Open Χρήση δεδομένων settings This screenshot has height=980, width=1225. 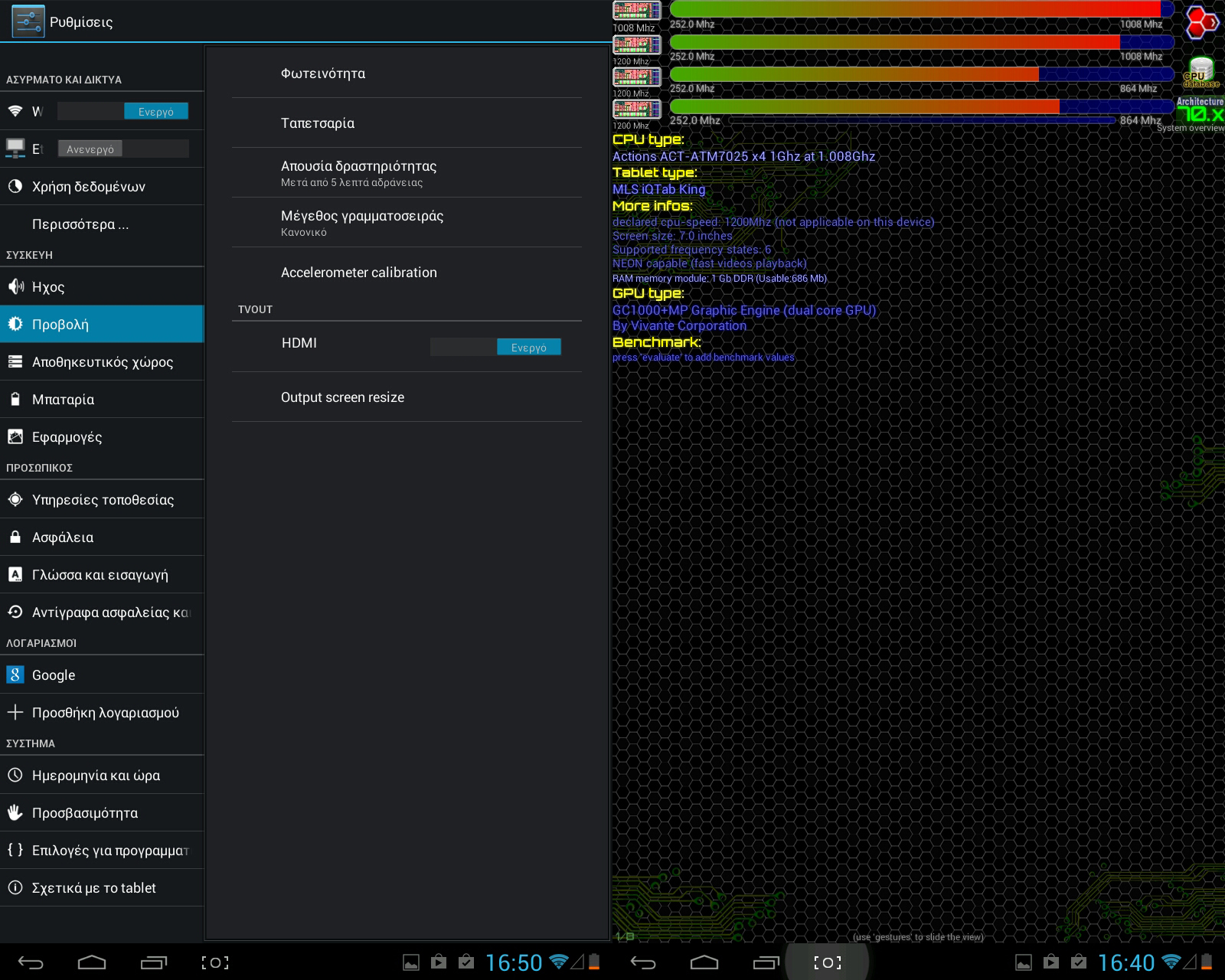click(x=102, y=187)
